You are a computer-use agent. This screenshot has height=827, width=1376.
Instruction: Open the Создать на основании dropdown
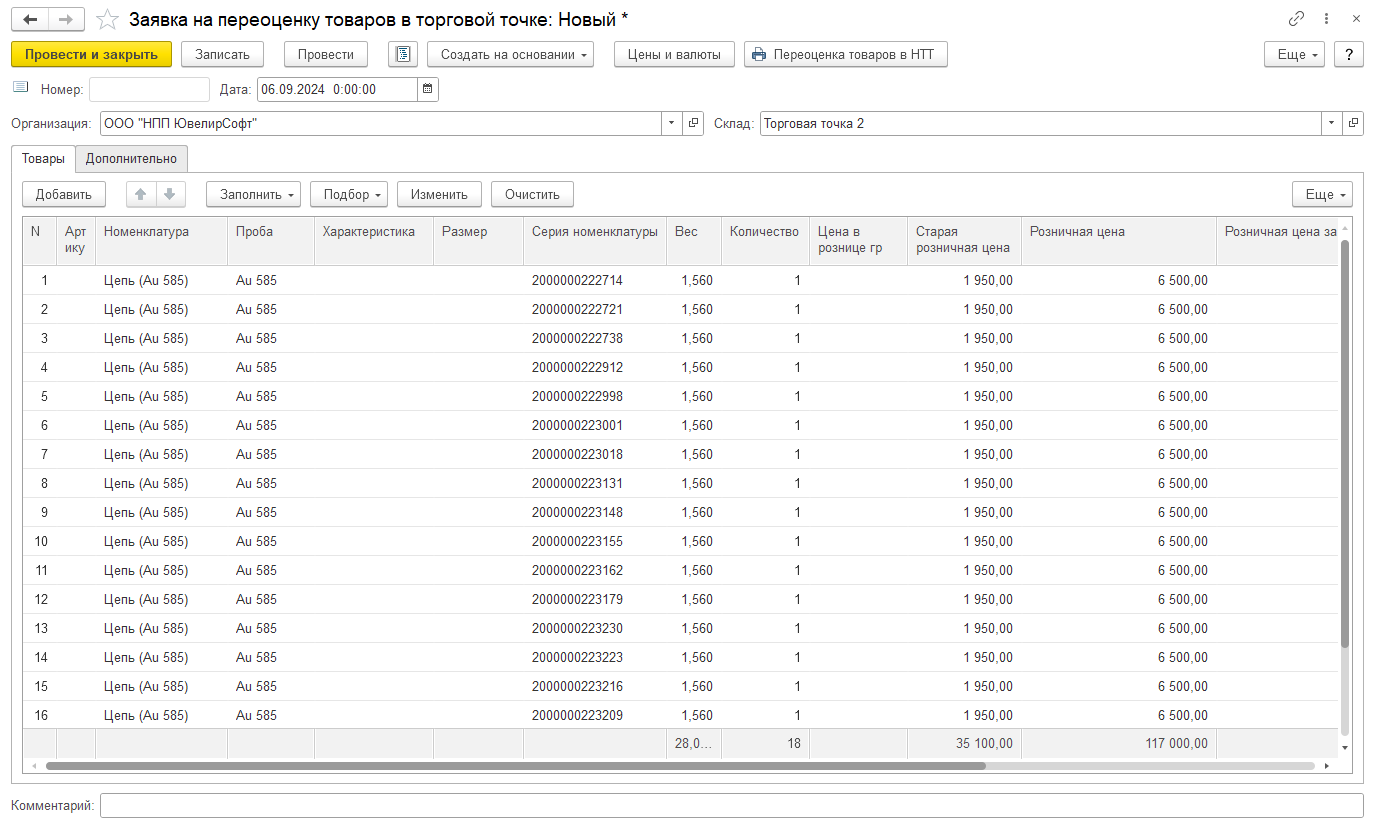tap(510, 54)
